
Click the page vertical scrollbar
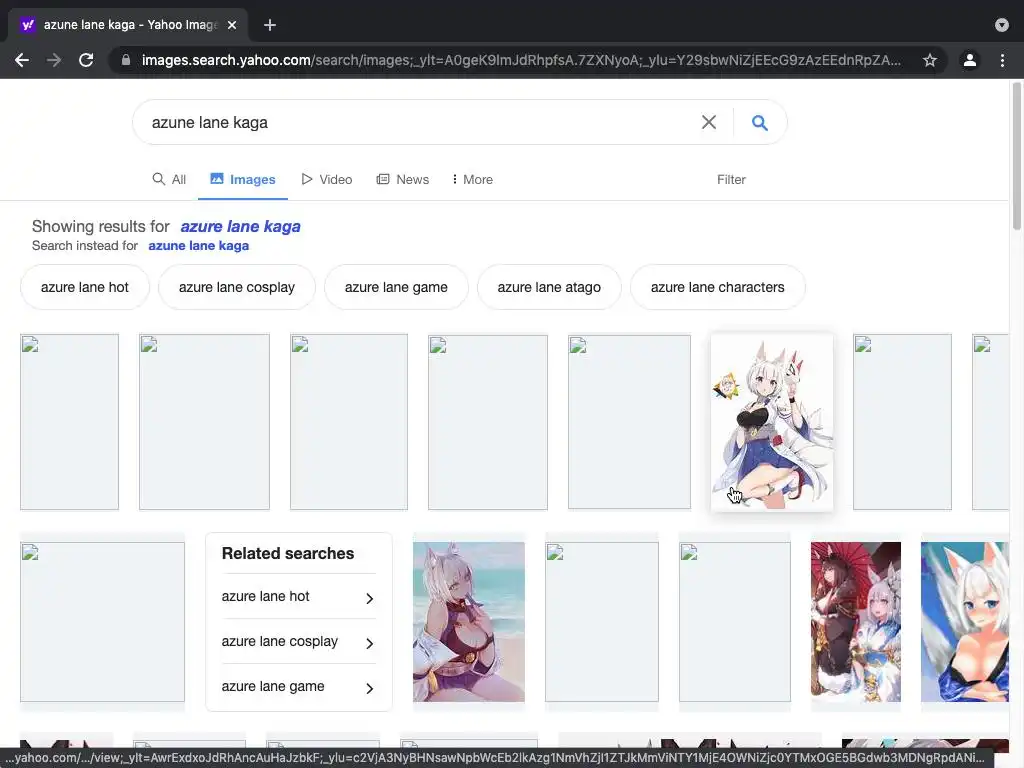tap(1017, 157)
